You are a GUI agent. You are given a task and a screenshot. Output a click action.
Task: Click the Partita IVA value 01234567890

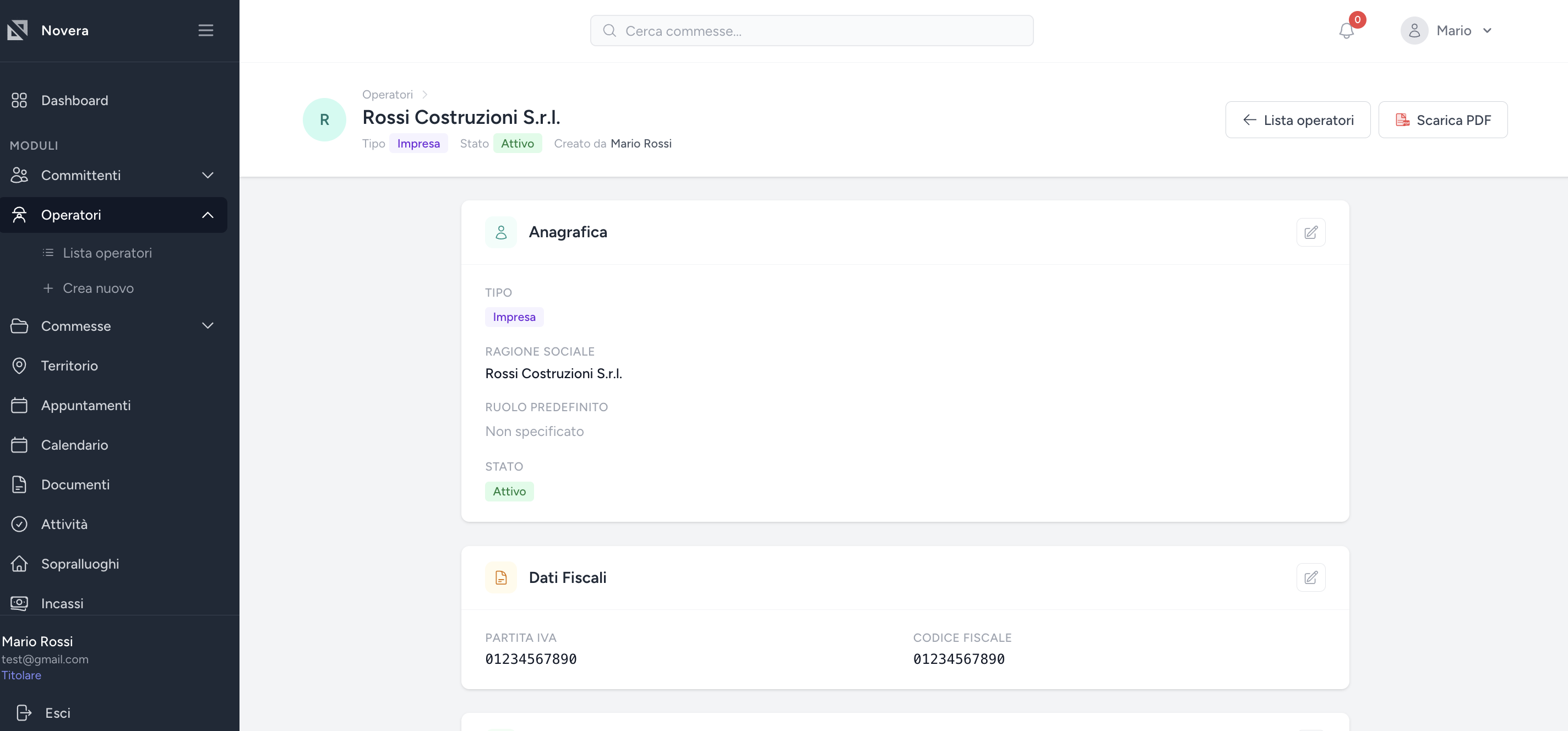pyautogui.click(x=531, y=659)
